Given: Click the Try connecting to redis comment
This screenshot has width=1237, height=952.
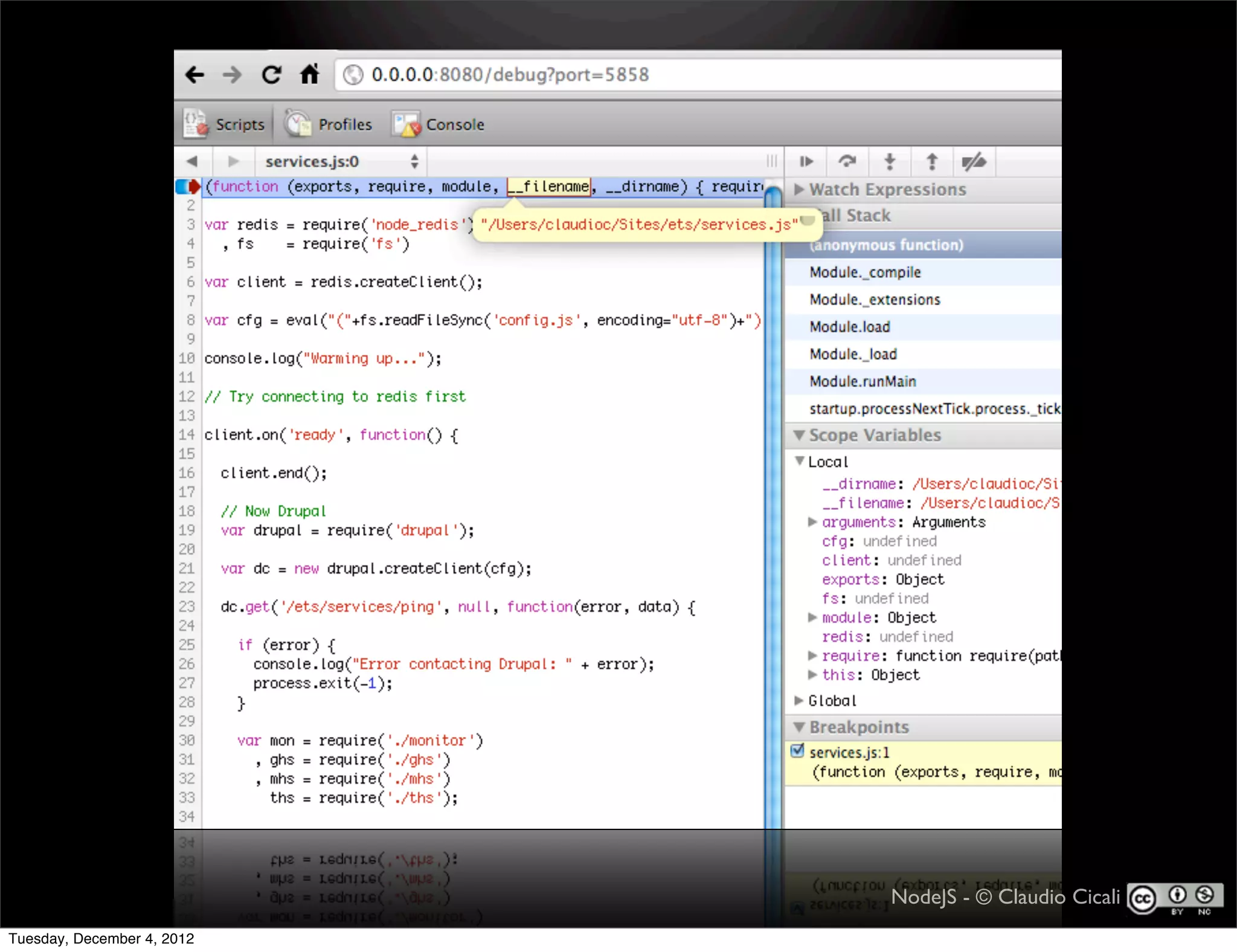Looking at the screenshot, I should click(x=335, y=397).
